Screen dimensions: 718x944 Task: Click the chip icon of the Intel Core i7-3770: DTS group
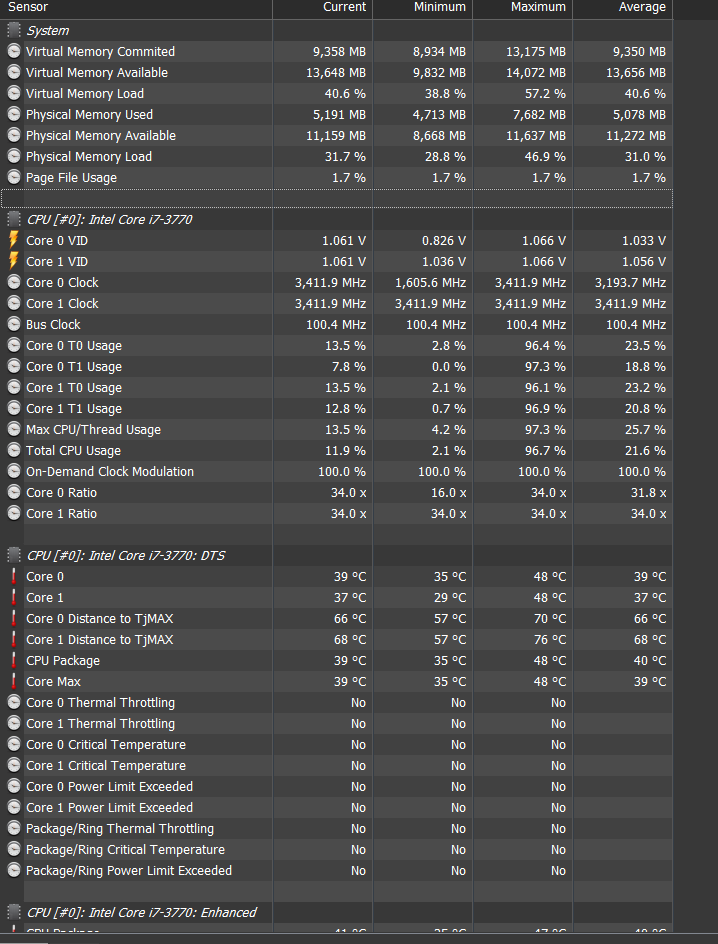14,555
